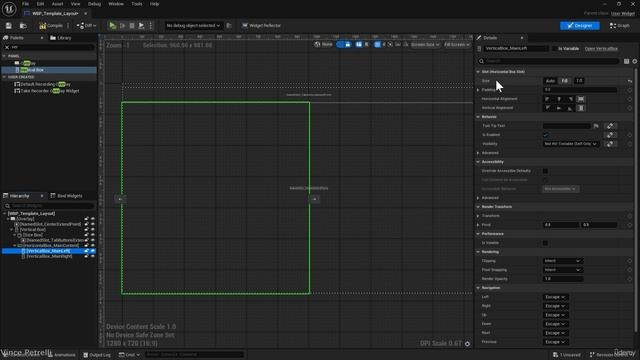The image size is (640, 360).
Task: Switch to Designer mode
Action: (580, 26)
